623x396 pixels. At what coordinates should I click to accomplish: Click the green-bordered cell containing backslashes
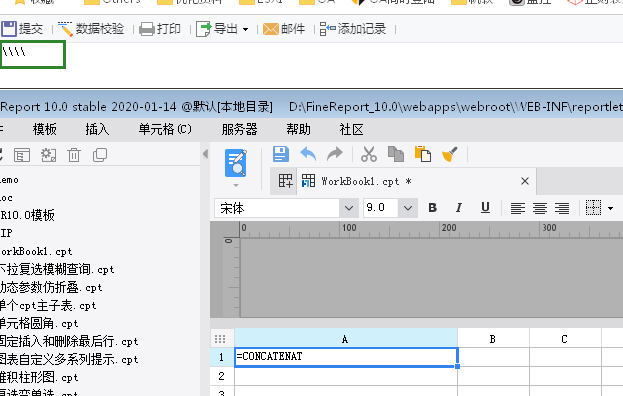(33, 54)
